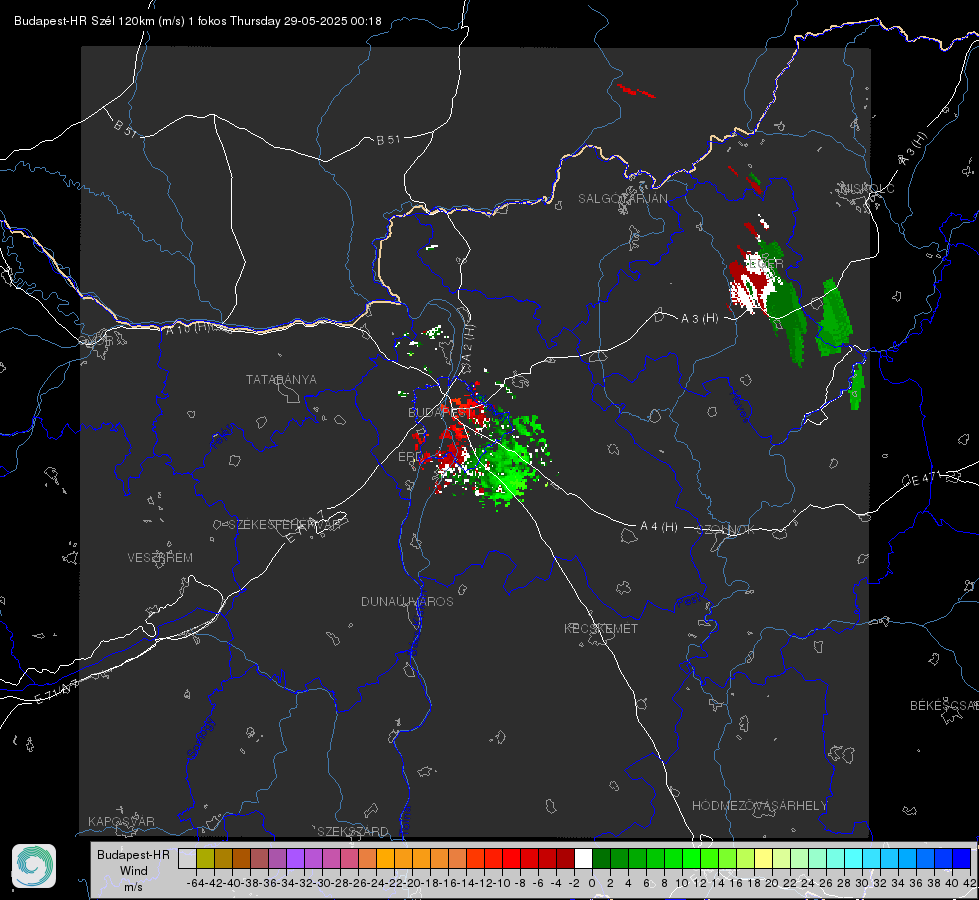Select the SZEKSZARD city label

[353, 831]
